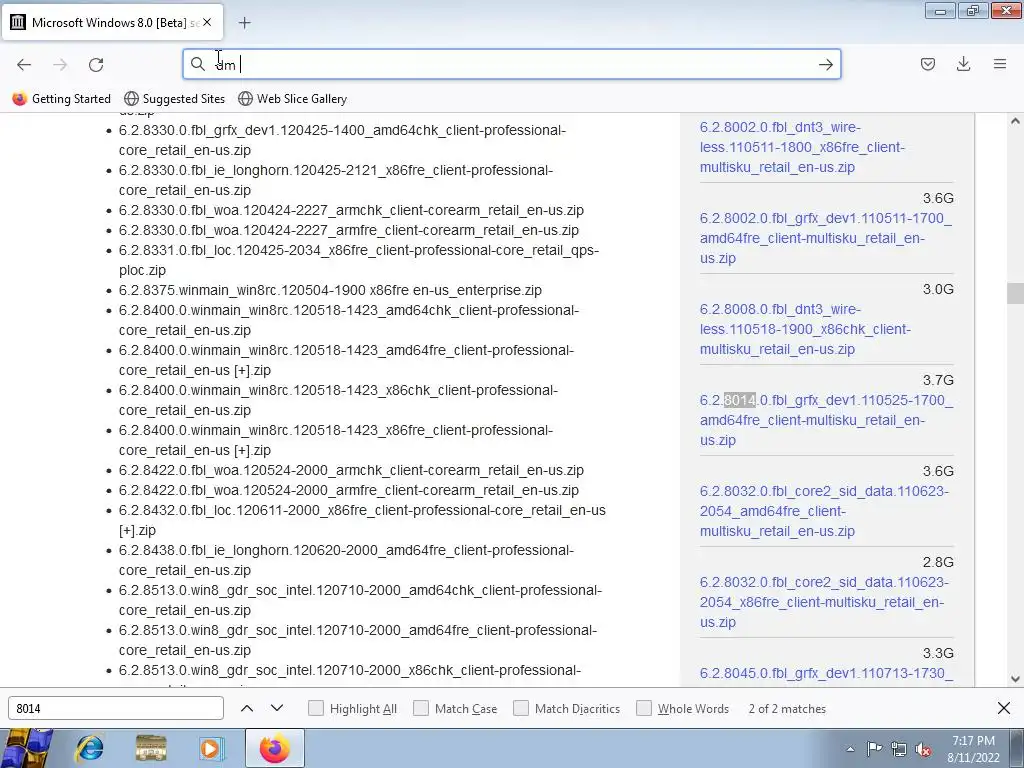The image size is (1024, 768).
Task: Click 6.2.8400.0 winmain_win8rc amd64chk entry
Action: tap(349, 320)
